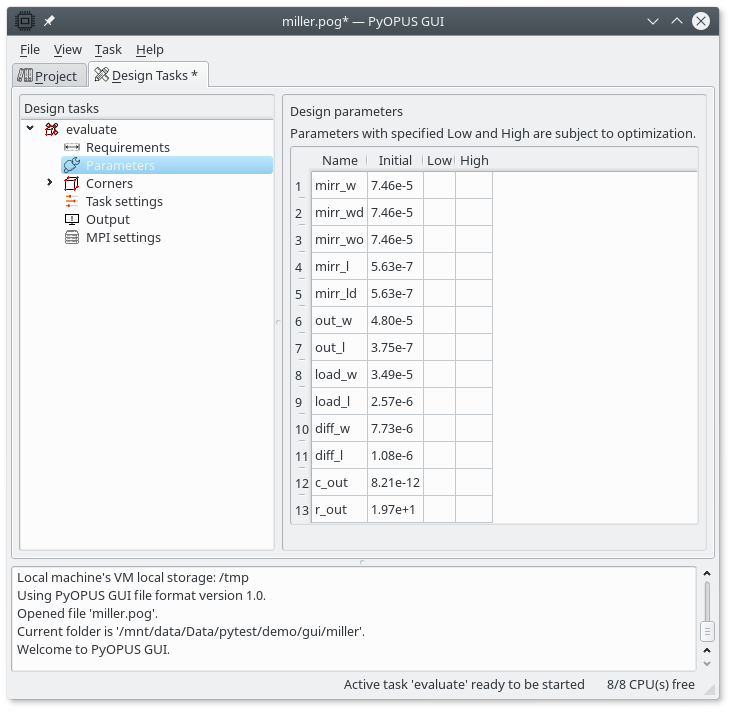Click the pin icon in title bar

(x=48, y=21)
